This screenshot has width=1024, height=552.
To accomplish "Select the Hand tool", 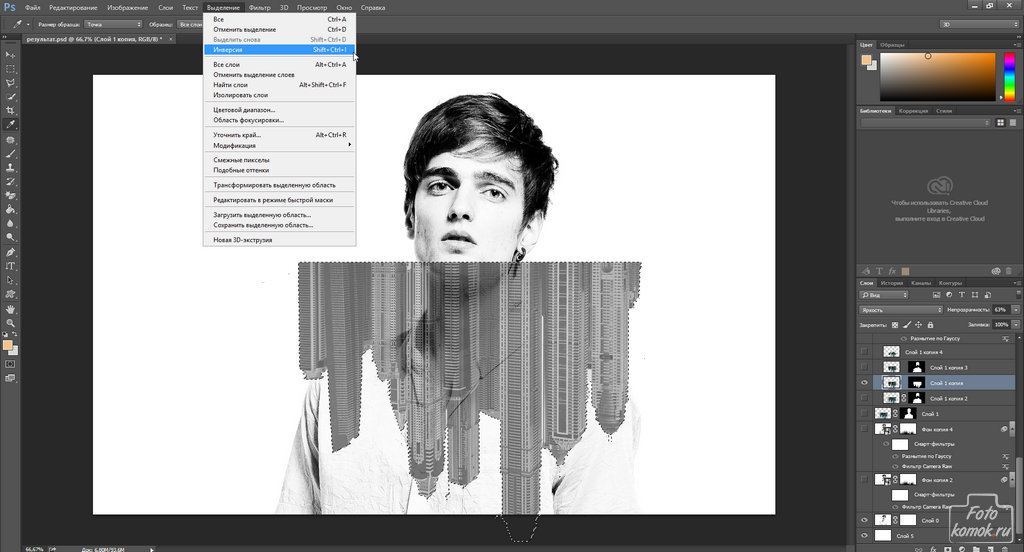I will pyautogui.click(x=11, y=310).
